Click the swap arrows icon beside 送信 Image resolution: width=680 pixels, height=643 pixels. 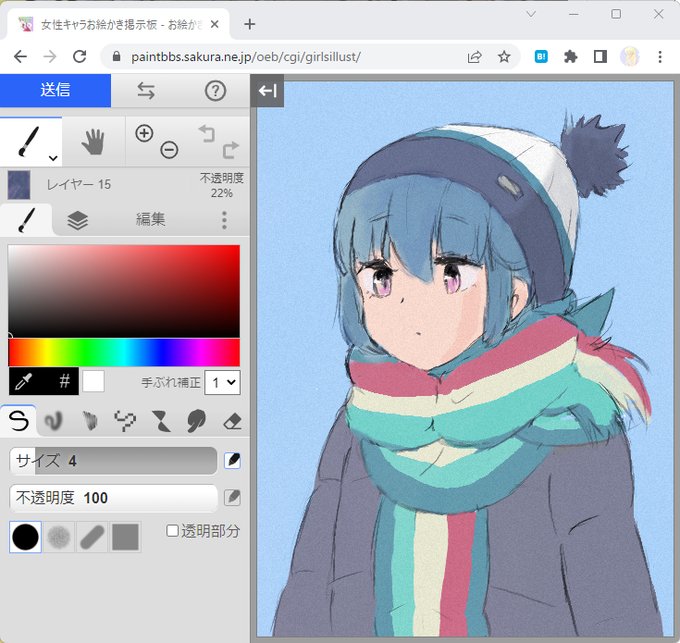146,91
